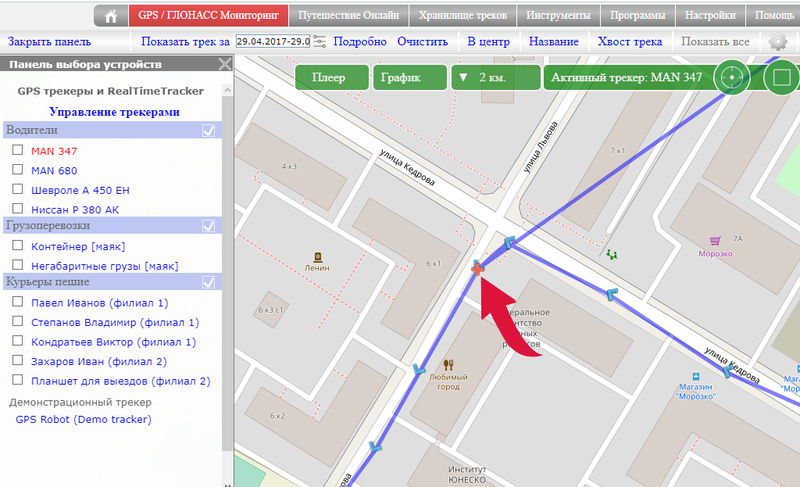Click the round square-icon map button
800x487 pixels.
[782, 77]
